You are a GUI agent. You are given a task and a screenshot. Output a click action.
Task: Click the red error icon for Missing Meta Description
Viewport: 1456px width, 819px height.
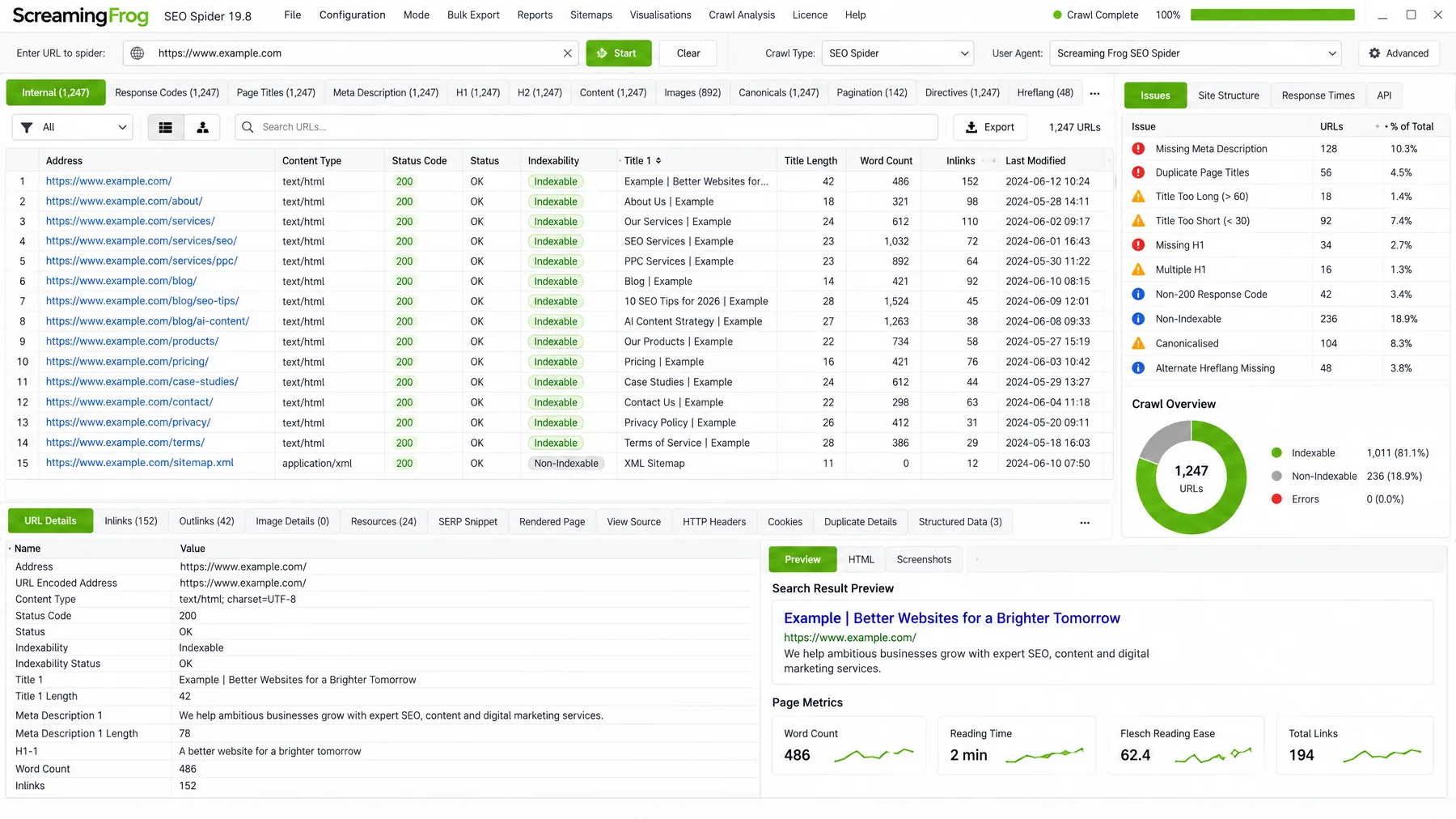1138,149
